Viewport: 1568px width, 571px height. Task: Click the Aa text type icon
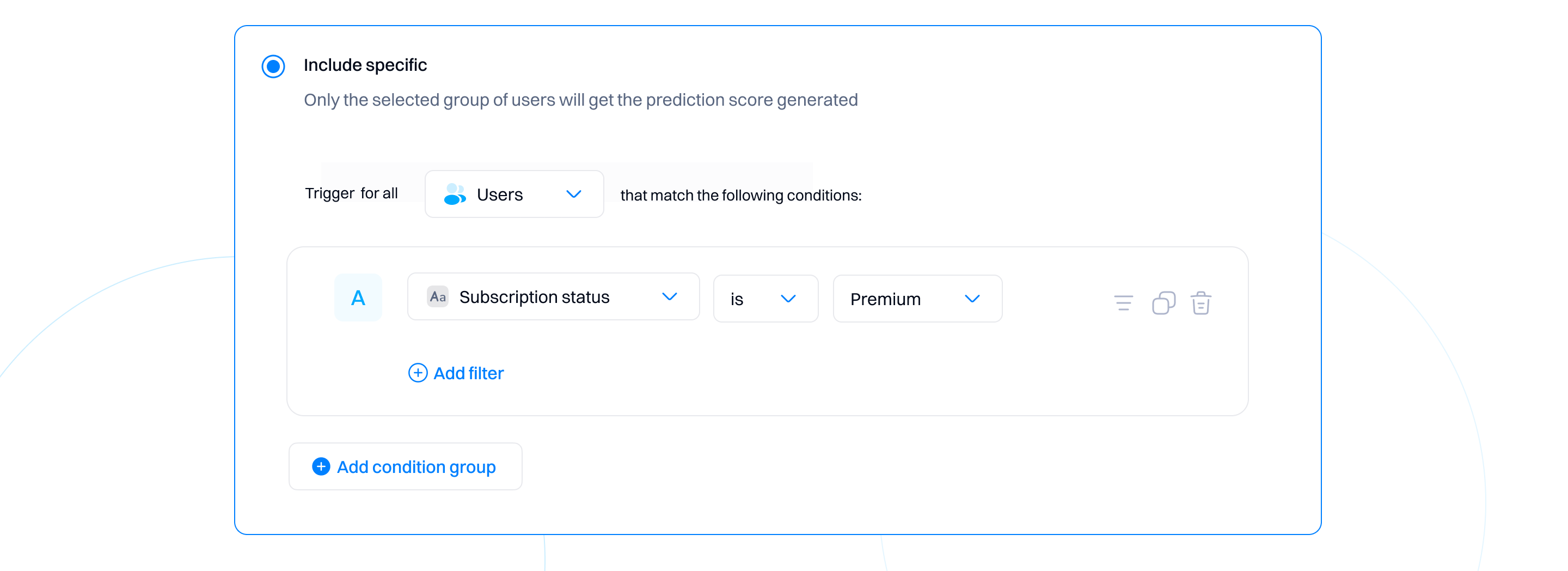pyautogui.click(x=438, y=297)
